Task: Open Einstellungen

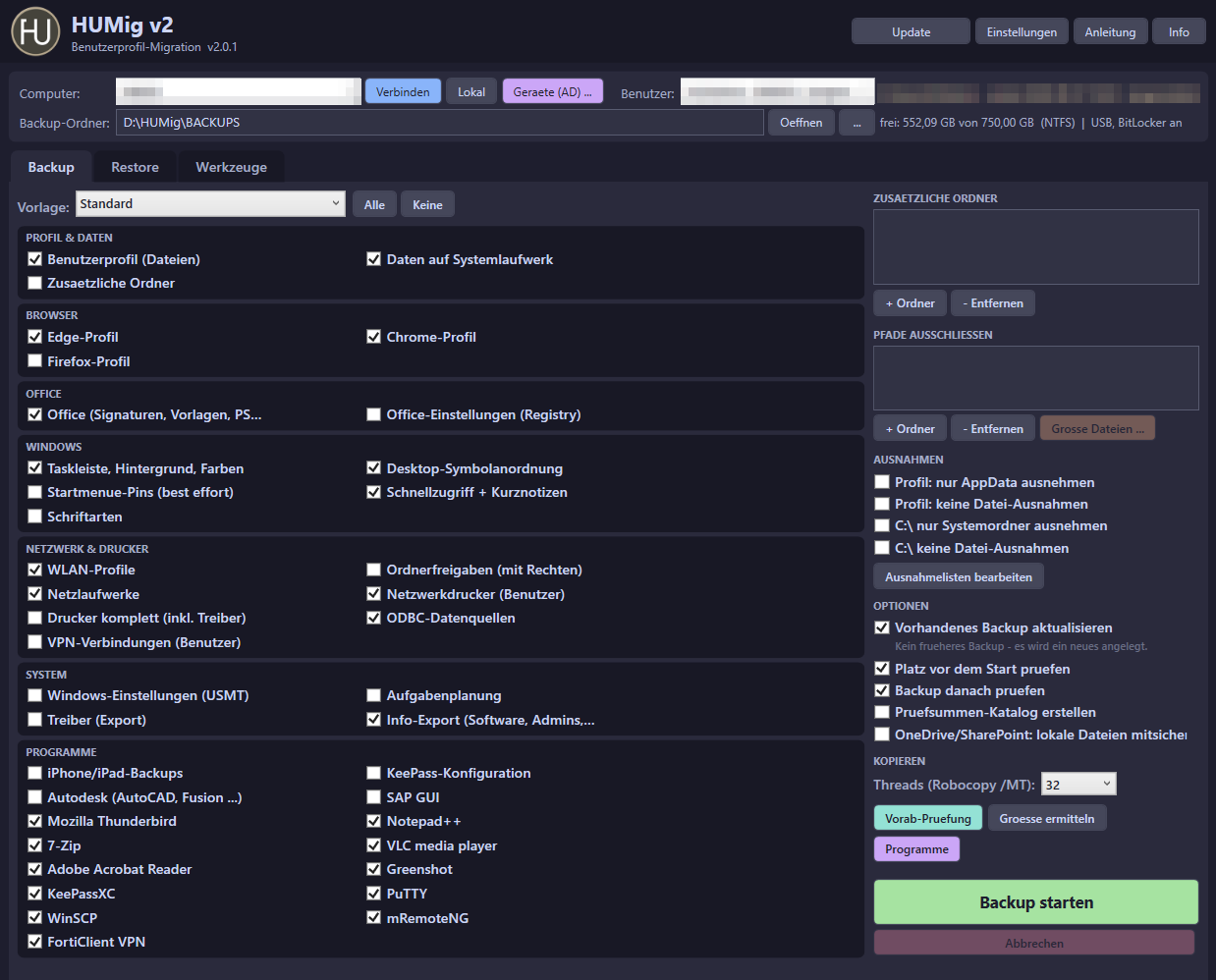Action: pyautogui.click(x=1022, y=32)
